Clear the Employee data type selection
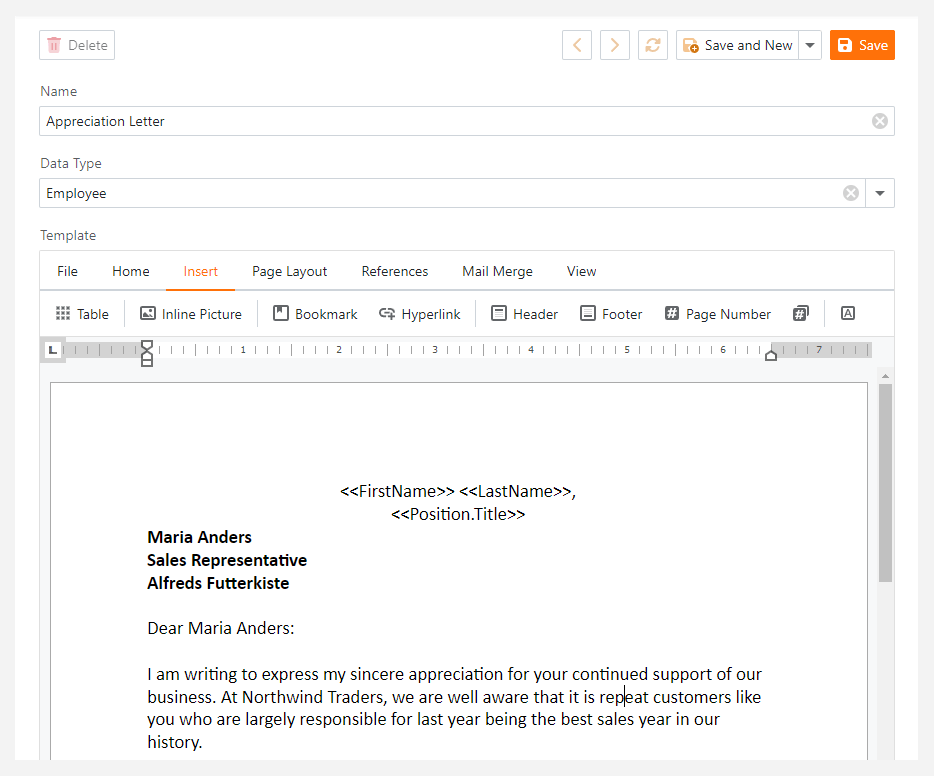 851,192
